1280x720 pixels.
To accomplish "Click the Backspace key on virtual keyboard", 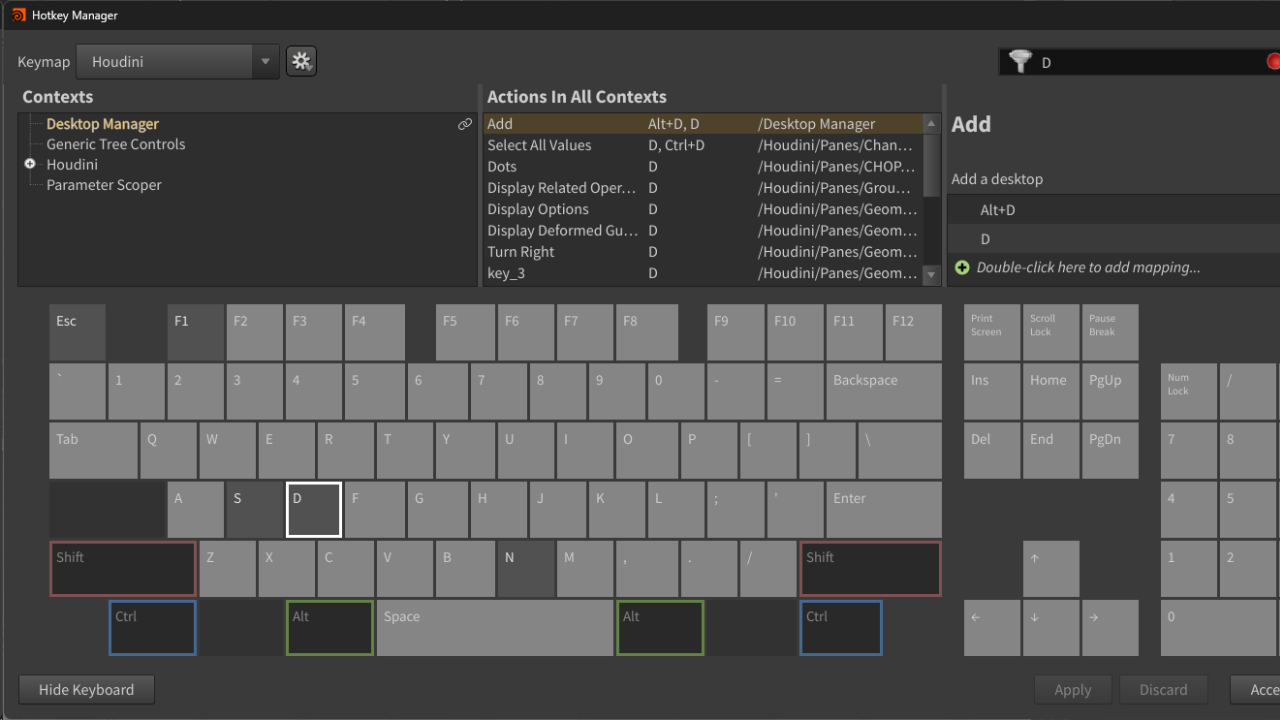I will coord(884,392).
